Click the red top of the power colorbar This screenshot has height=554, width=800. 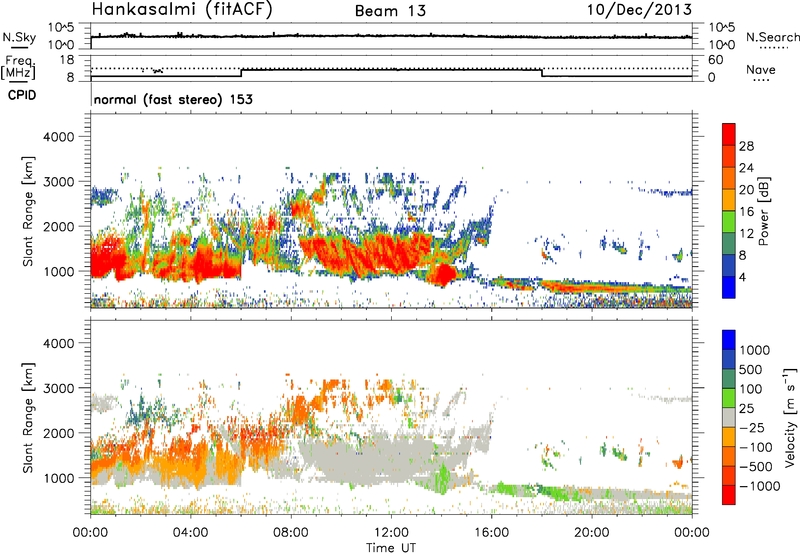pyautogui.click(x=729, y=134)
